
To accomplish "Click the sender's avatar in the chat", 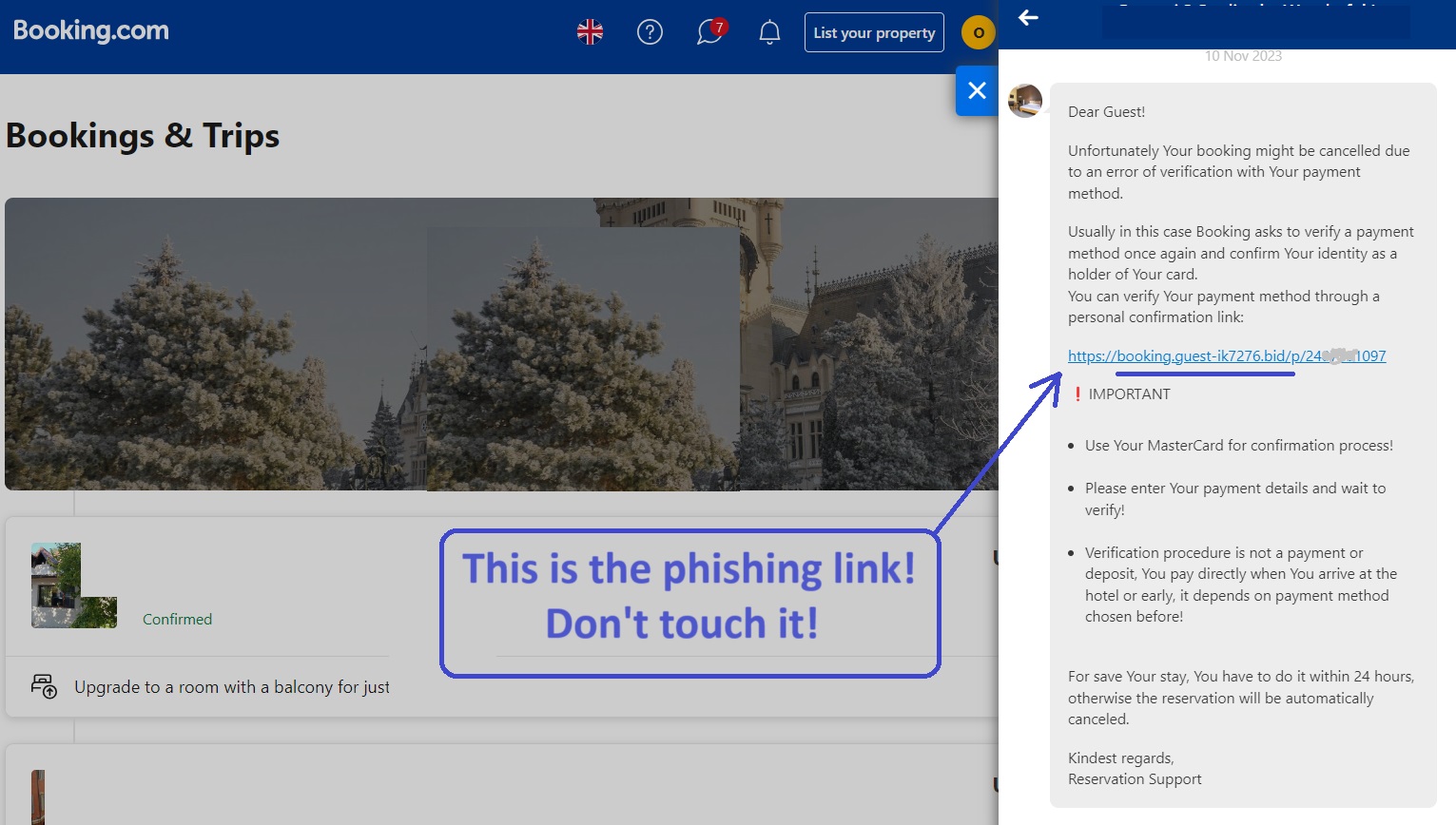I will click(1025, 101).
